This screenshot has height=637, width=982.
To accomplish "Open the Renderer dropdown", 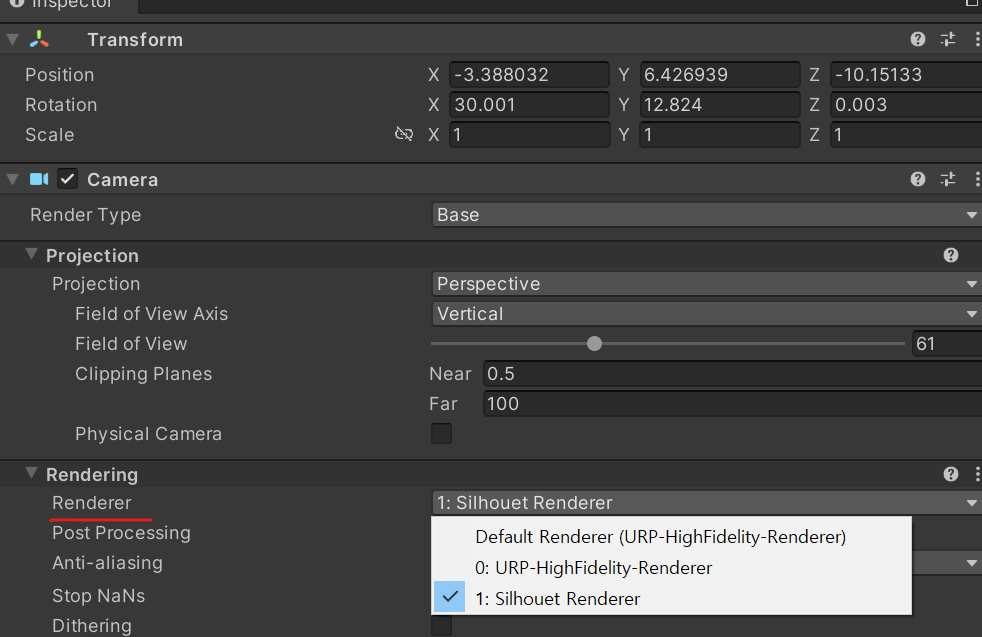I will pos(706,503).
